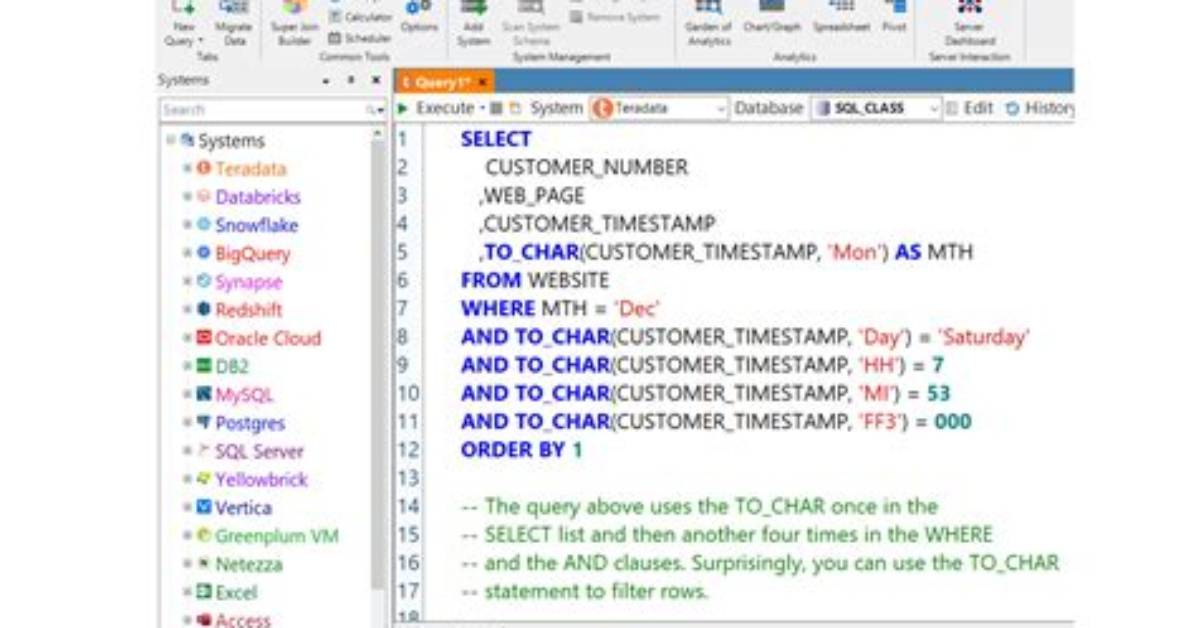Click line number 13 in the editor
This screenshot has height=628, width=1196.
coord(408,478)
